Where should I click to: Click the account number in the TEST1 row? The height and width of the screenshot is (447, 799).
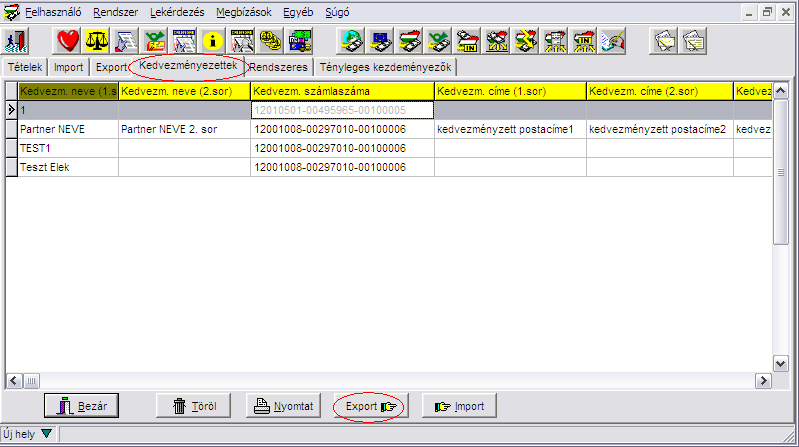(342, 148)
